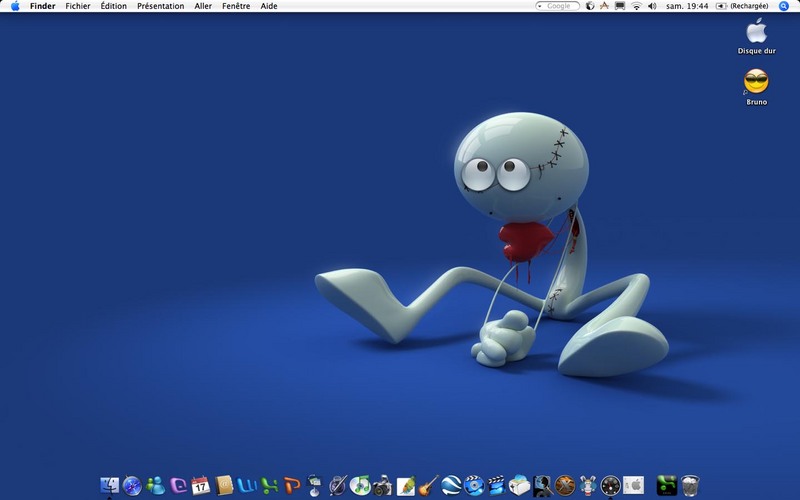Open the Bruno smiley desktop alias
Viewport: 800px width, 500px height.
[756, 87]
